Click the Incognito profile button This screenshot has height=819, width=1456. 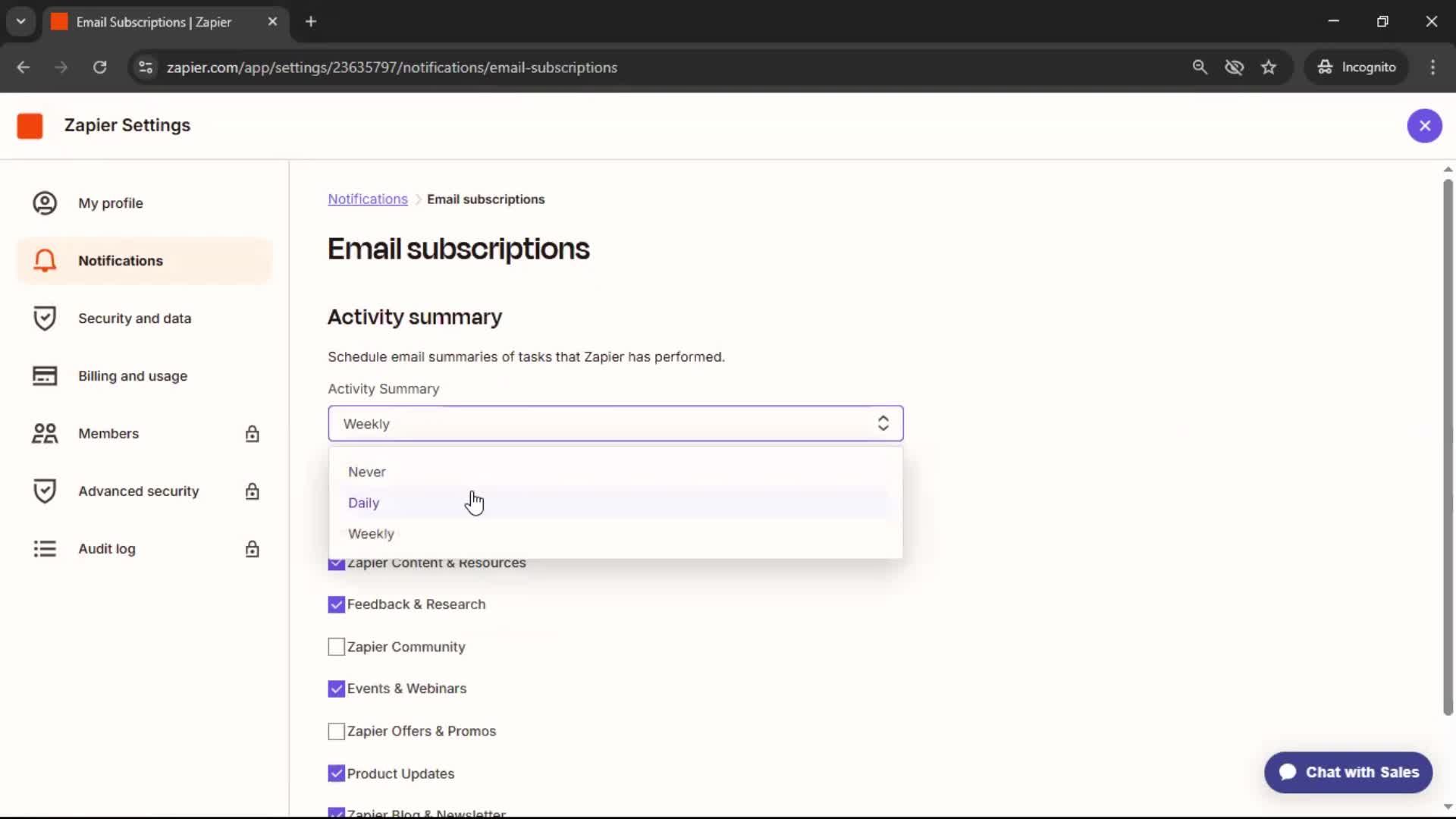(1357, 67)
